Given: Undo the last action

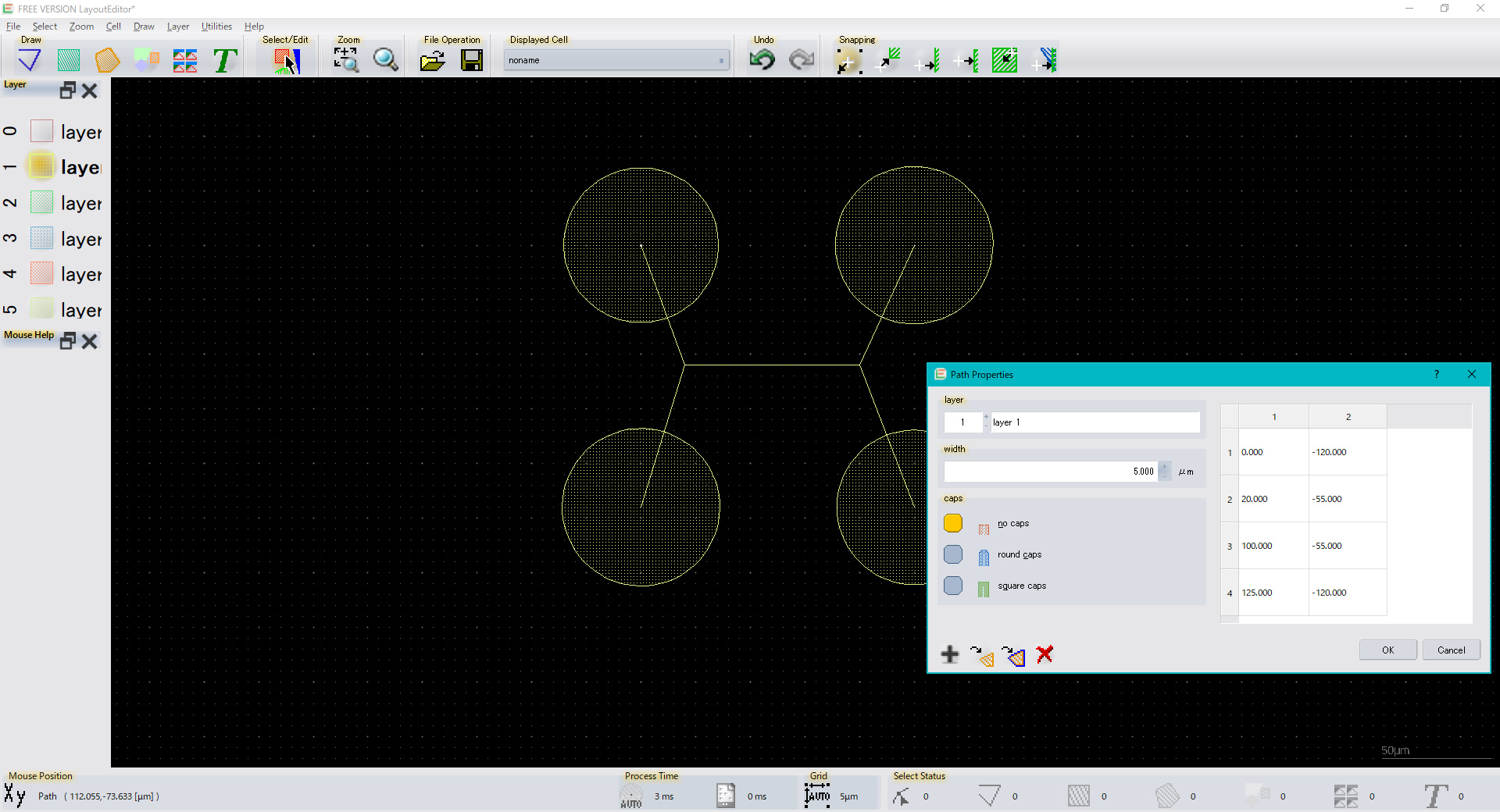Looking at the screenshot, I should point(762,60).
